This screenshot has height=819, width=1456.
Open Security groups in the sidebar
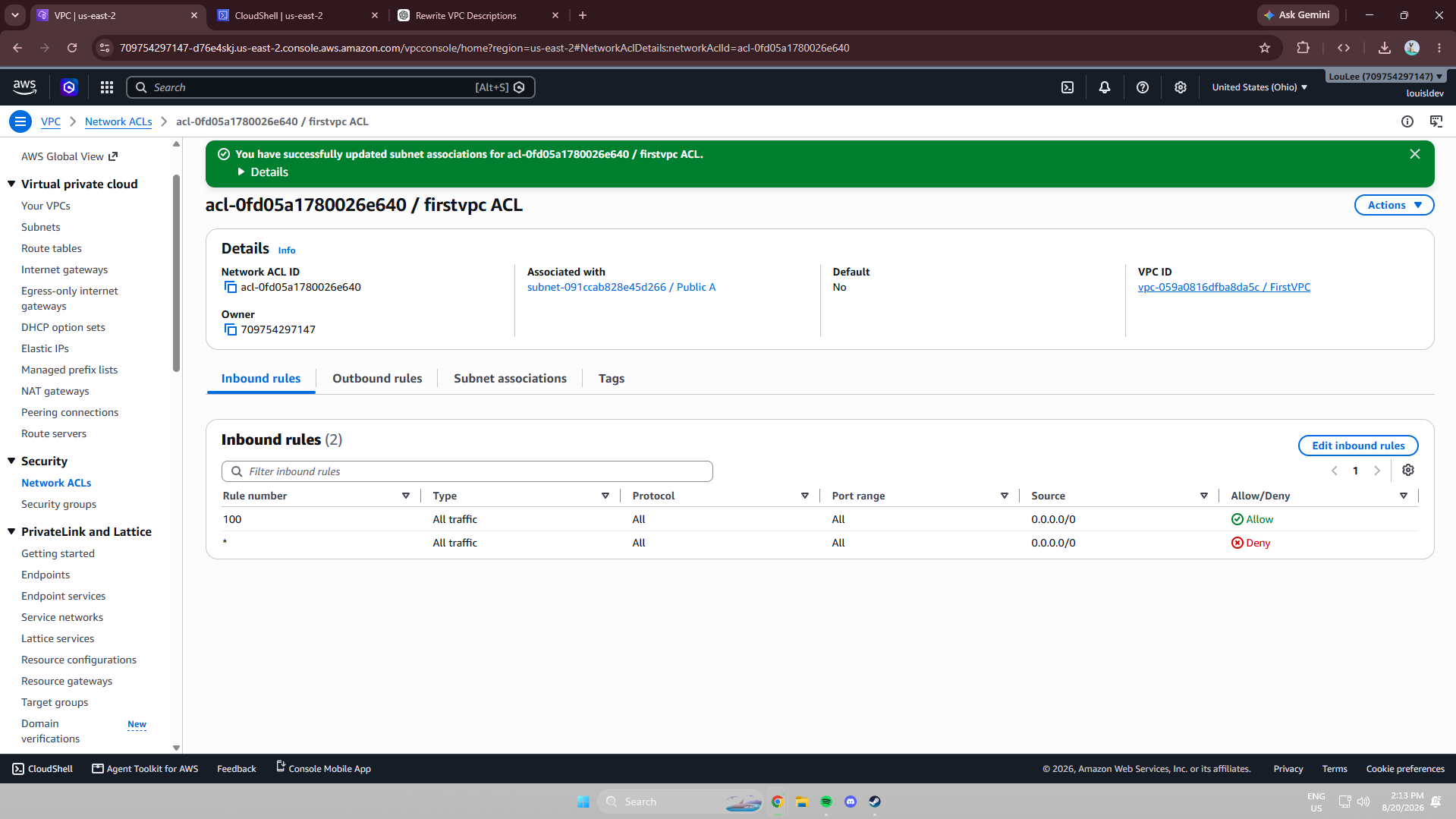click(59, 504)
